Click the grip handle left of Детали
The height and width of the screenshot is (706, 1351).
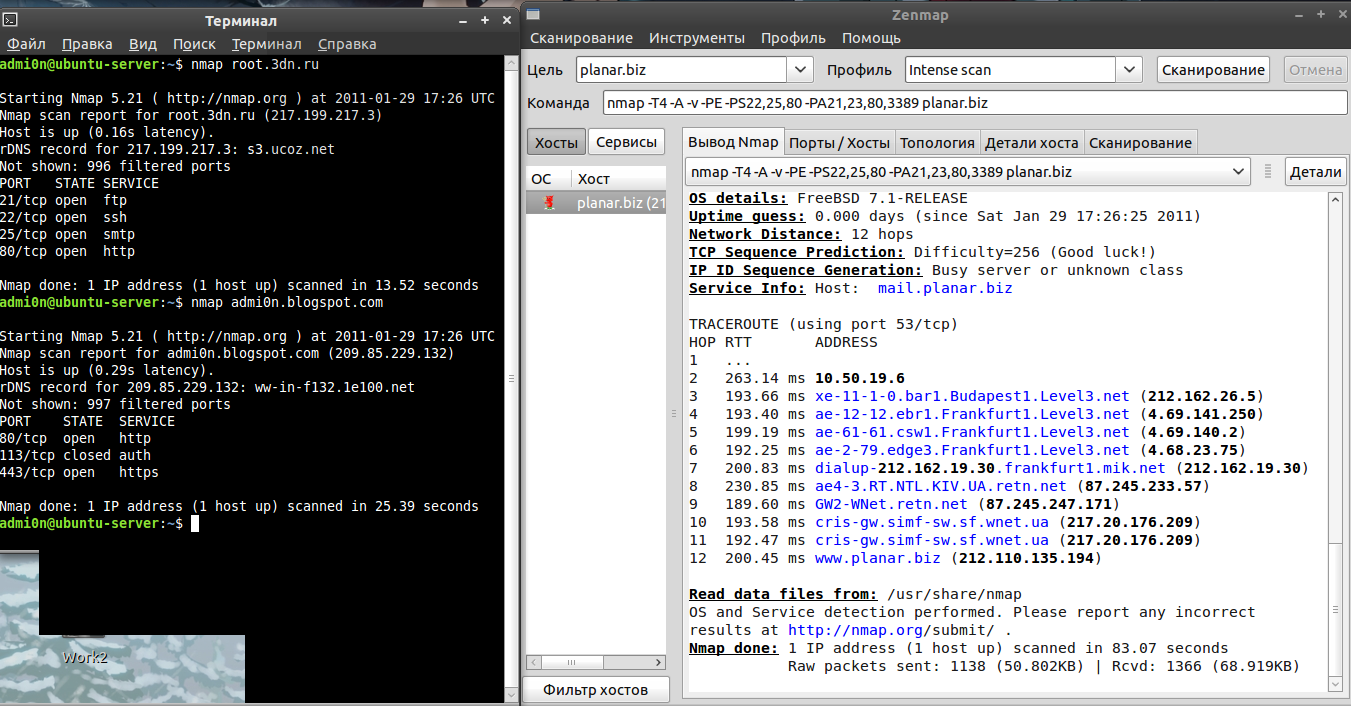coord(1268,171)
